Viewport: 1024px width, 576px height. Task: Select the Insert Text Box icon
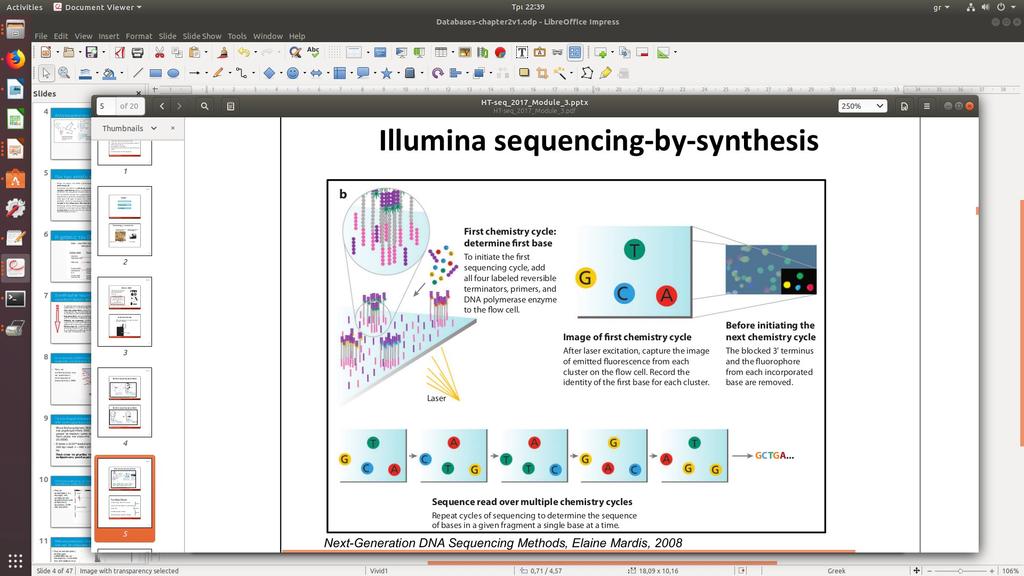click(x=522, y=52)
